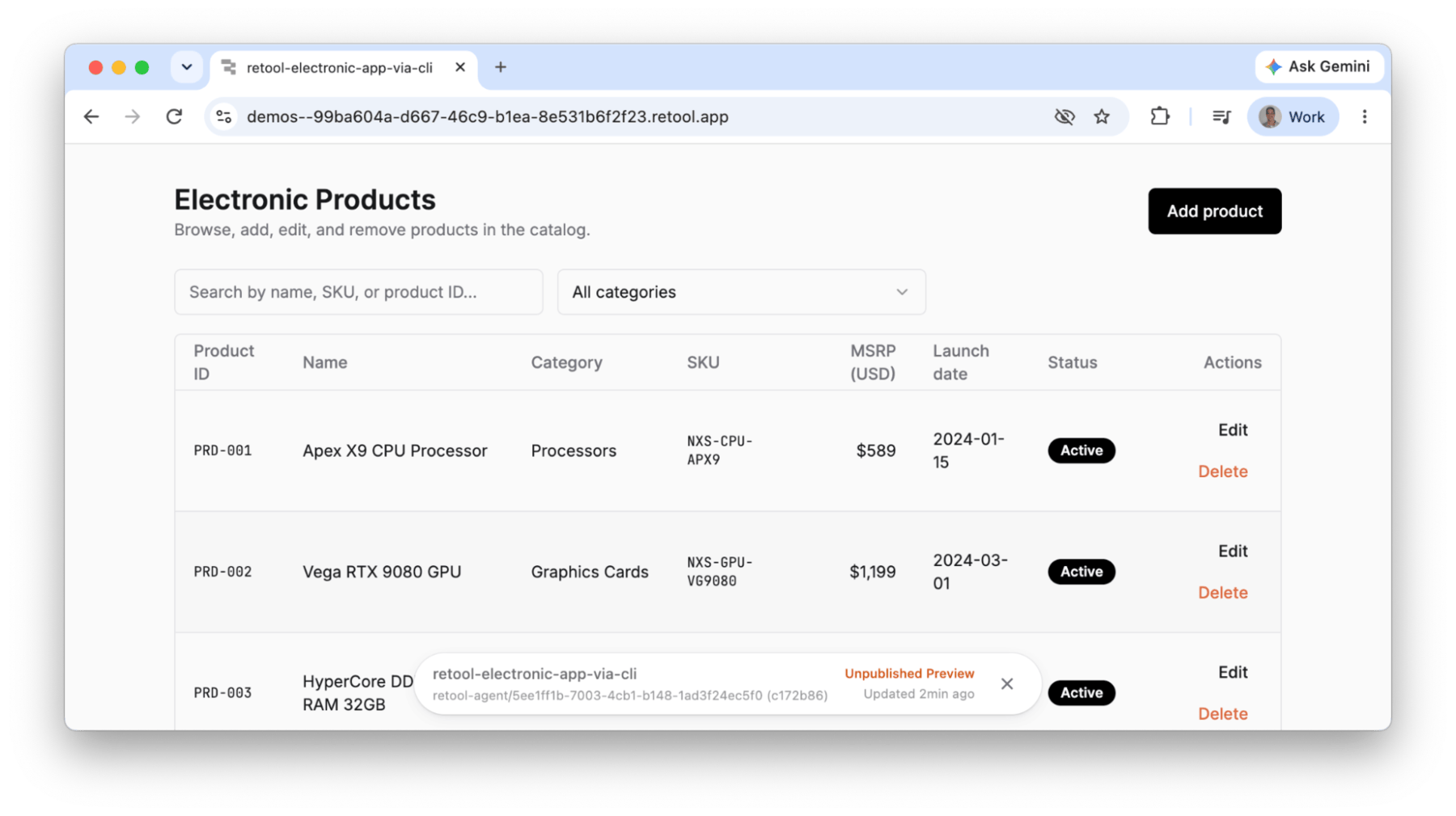Viewport: 1456px width, 816px height.
Task: Click the address bar URL
Action: pyautogui.click(x=488, y=116)
